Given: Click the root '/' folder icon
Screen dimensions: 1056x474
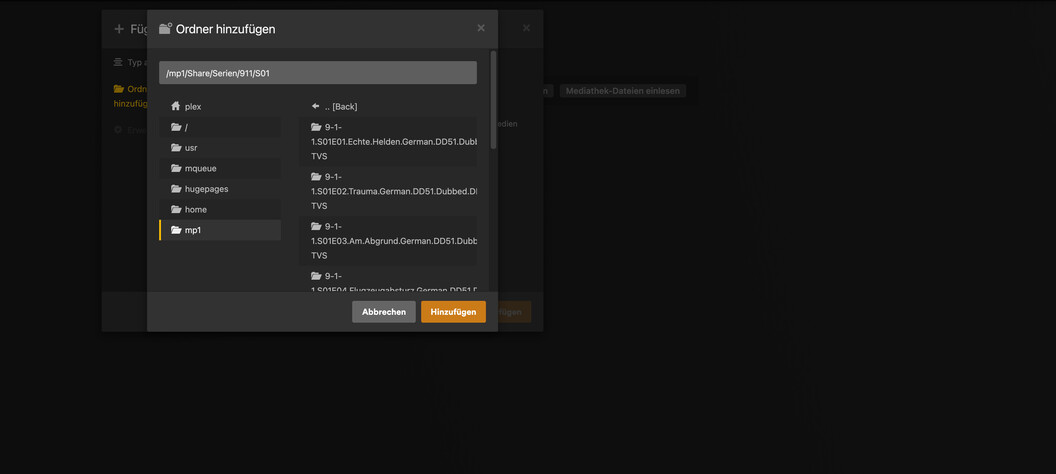Looking at the screenshot, I should pyautogui.click(x=176, y=127).
